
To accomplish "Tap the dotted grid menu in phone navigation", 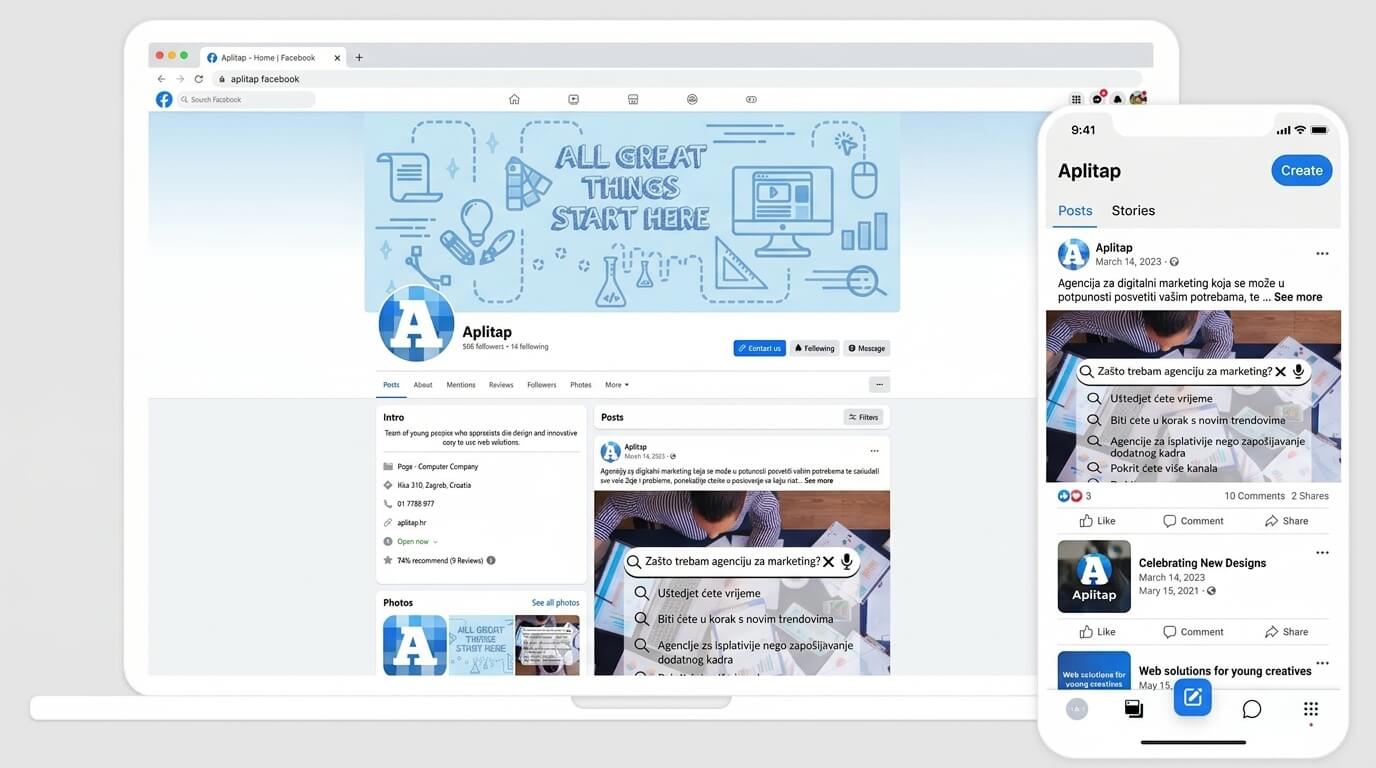I will [x=1311, y=709].
